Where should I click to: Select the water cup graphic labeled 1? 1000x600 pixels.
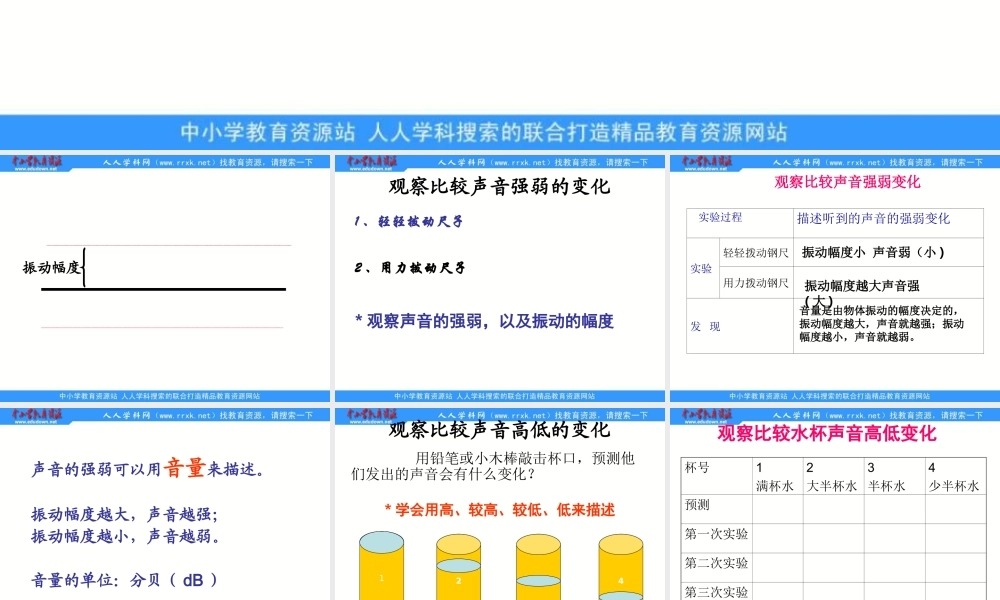coord(380,565)
